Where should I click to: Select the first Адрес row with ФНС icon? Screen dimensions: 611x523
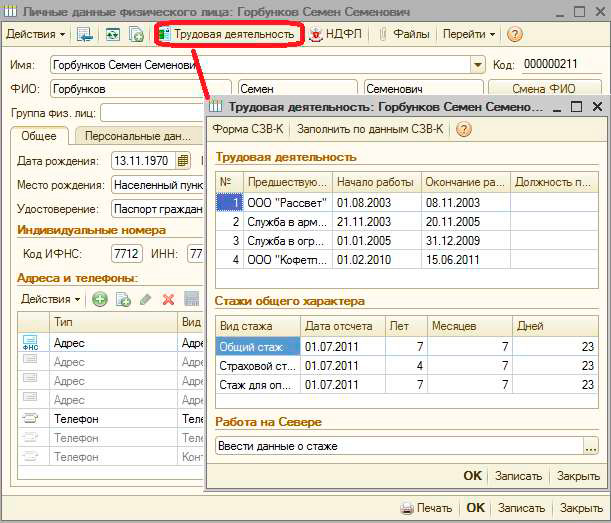pyautogui.click(x=111, y=343)
